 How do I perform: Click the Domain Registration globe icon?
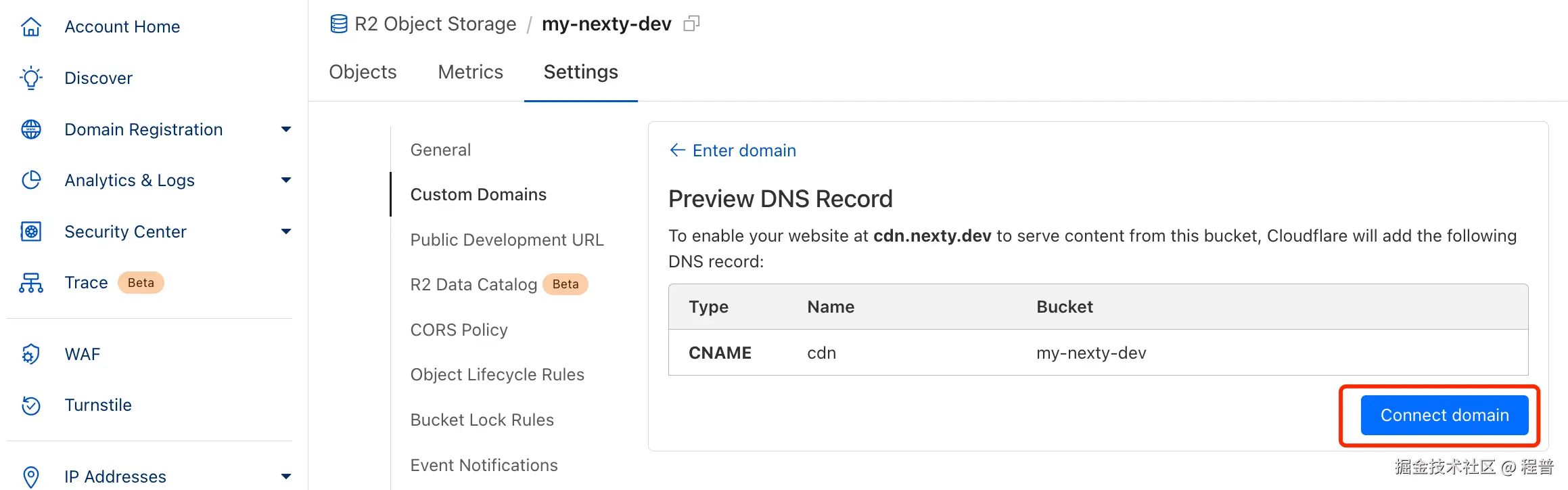click(31, 129)
